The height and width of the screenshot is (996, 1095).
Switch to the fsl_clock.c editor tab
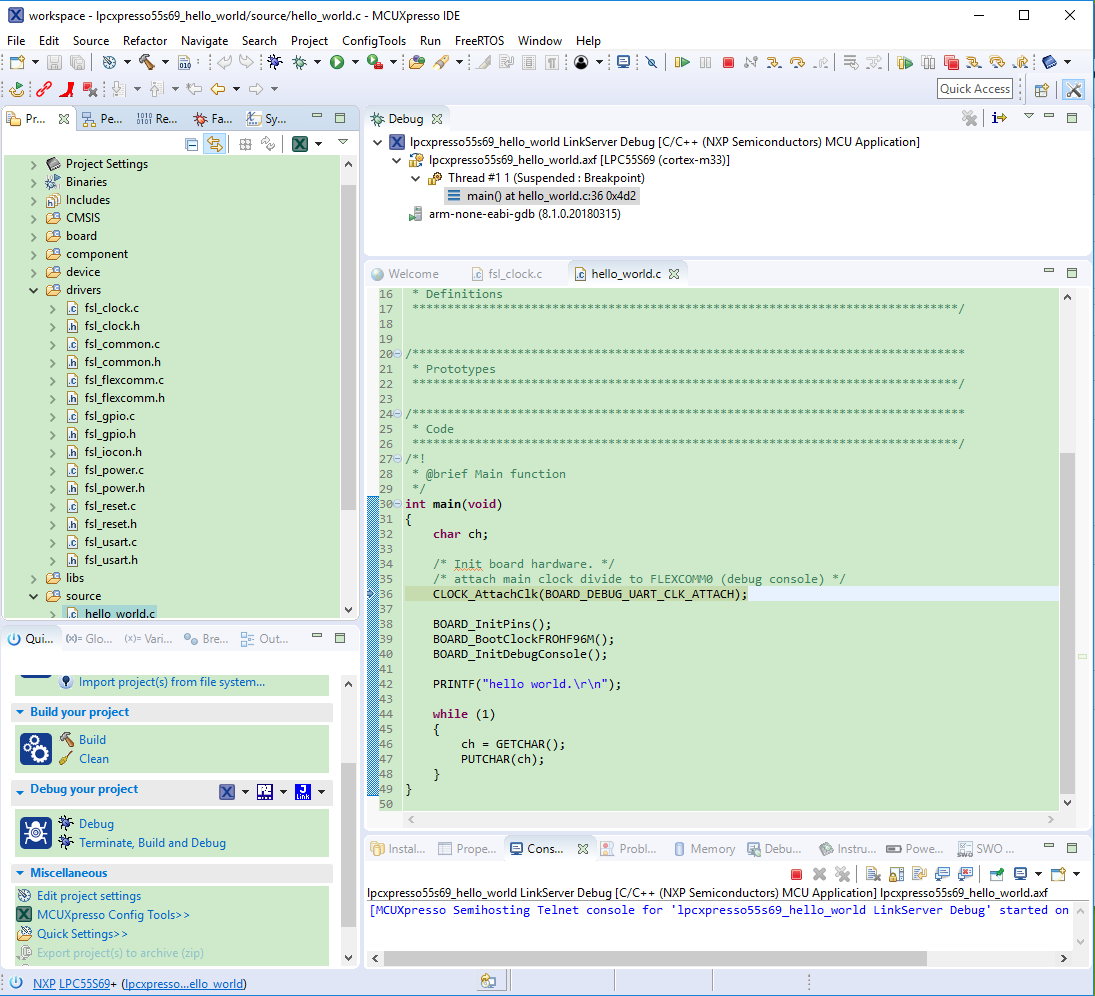(x=514, y=274)
